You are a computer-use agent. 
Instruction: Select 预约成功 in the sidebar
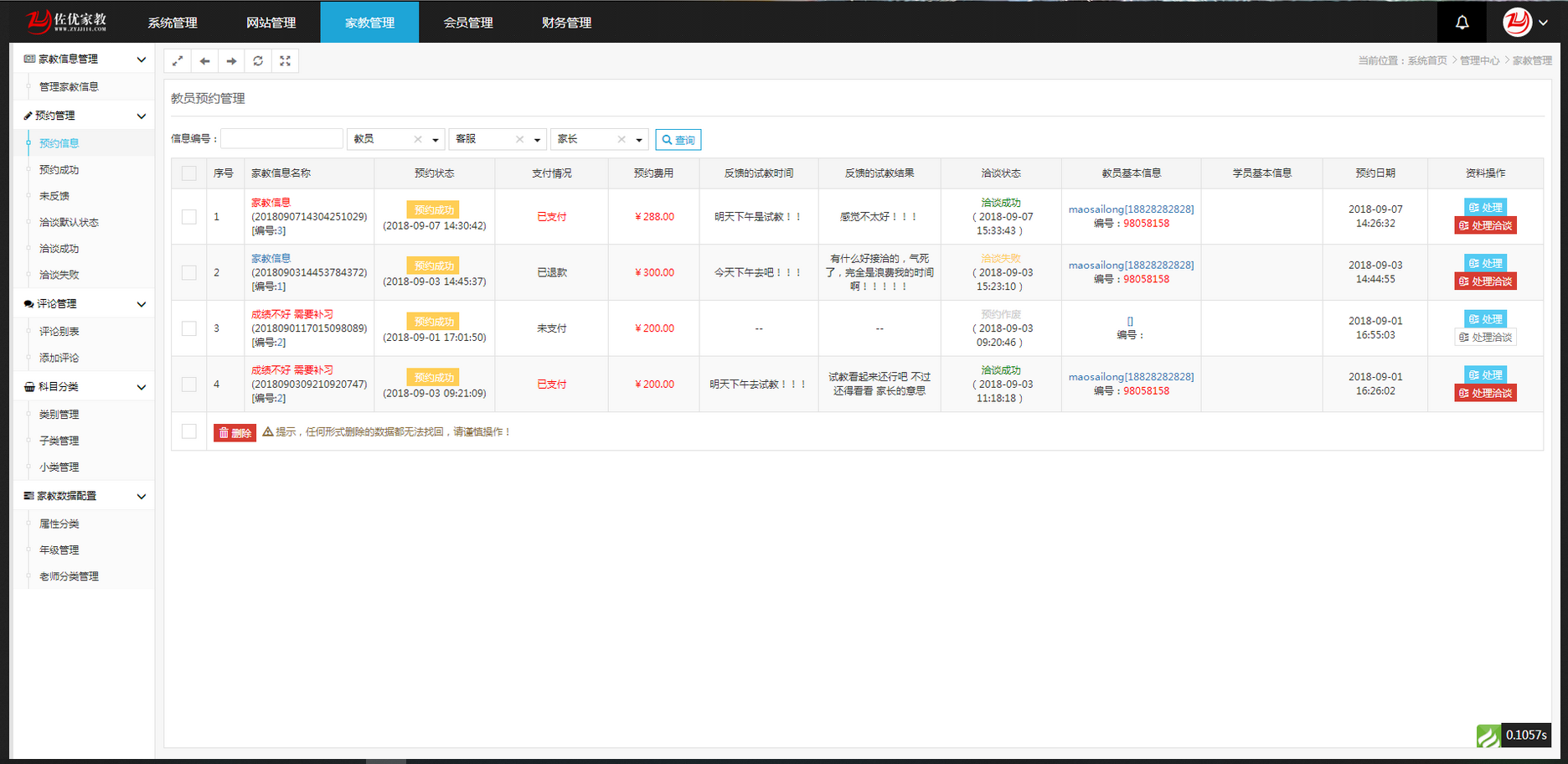(x=59, y=169)
